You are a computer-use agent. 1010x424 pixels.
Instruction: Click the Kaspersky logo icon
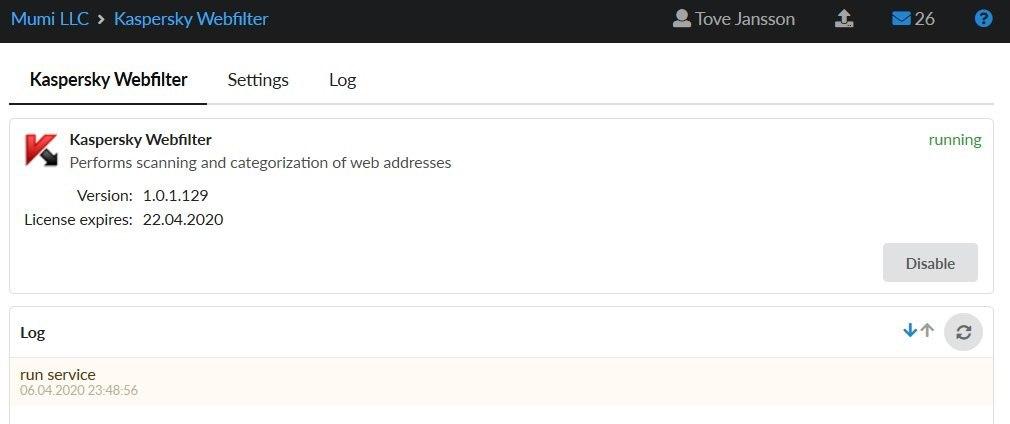pyautogui.click(x=41, y=151)
